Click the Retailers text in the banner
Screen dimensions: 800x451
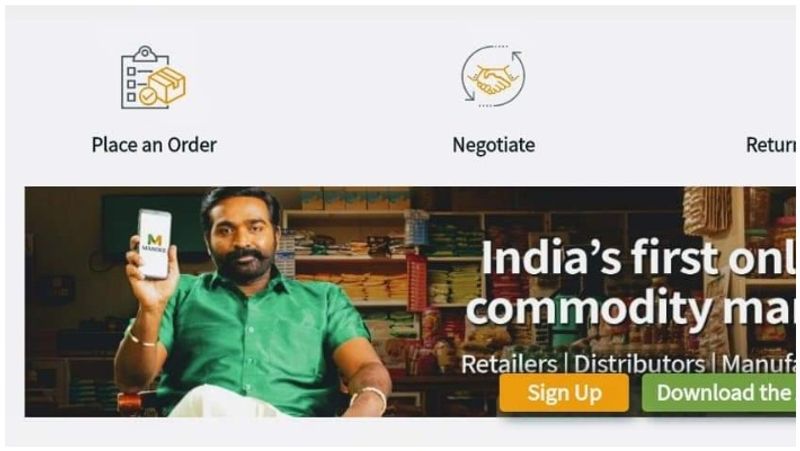(509, 364)
